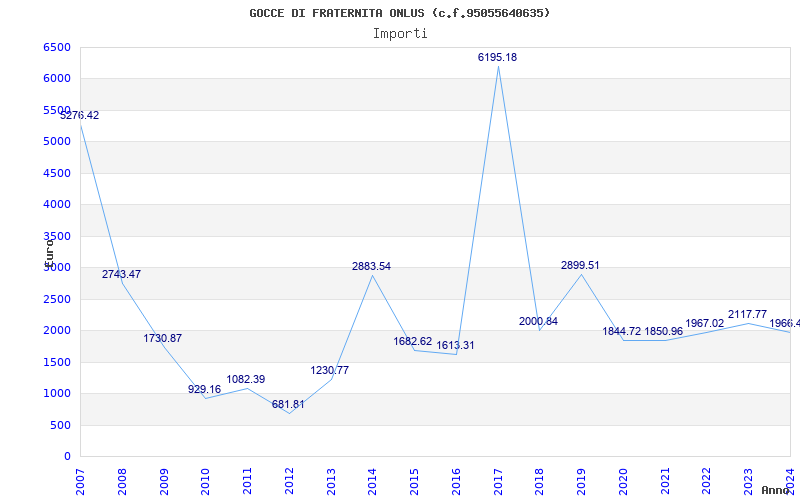Click the x-axis year 2021
This screenshot has width=800, height=500.
click(665, 482)
